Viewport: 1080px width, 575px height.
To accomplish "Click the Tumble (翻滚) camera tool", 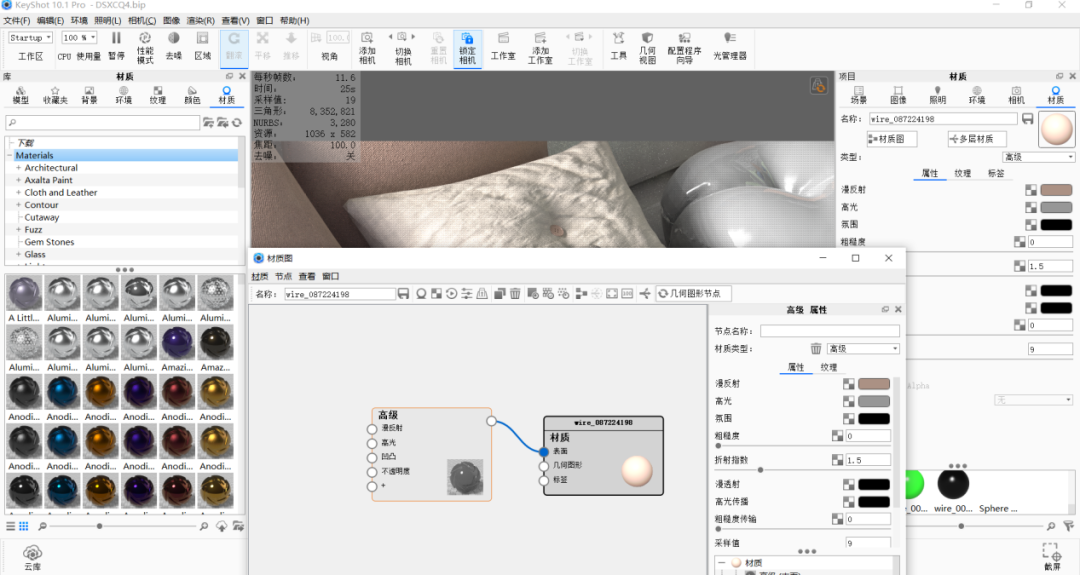I will coord(234,47).
